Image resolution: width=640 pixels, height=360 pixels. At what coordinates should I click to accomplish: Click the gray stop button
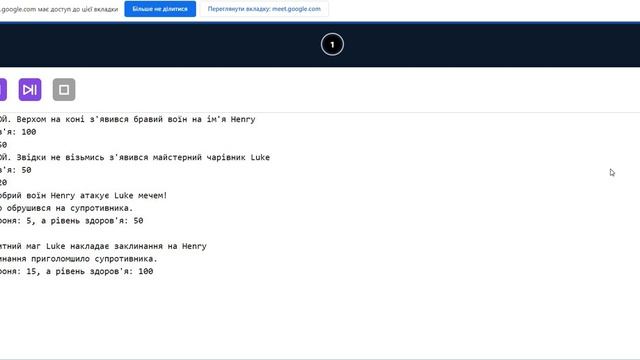(x=64, y=89)
